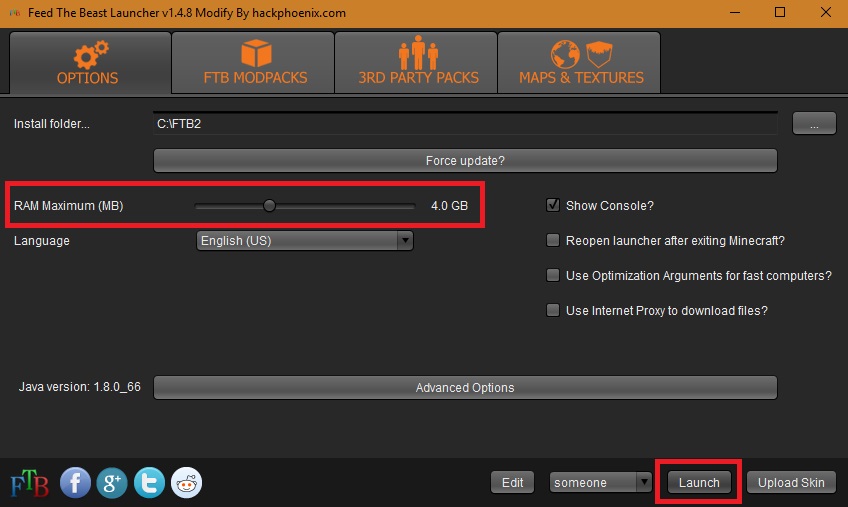Open the Twitter bird icon
The height and width of the screenshot is (507, 848).
pos(149,482)
